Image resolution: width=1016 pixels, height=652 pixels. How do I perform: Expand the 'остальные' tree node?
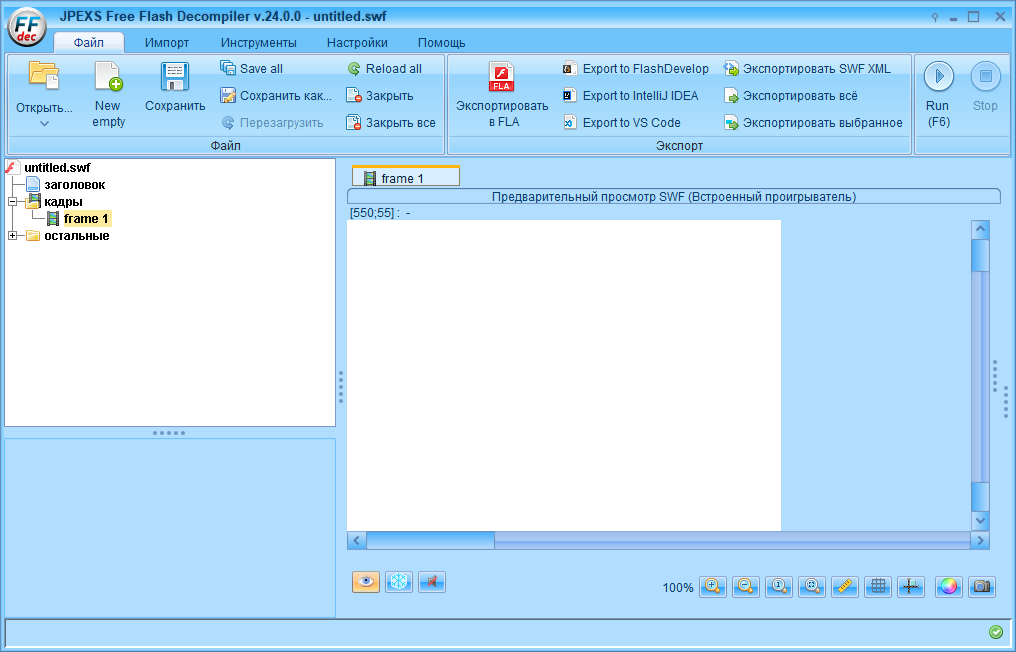[x=13, y=235]
